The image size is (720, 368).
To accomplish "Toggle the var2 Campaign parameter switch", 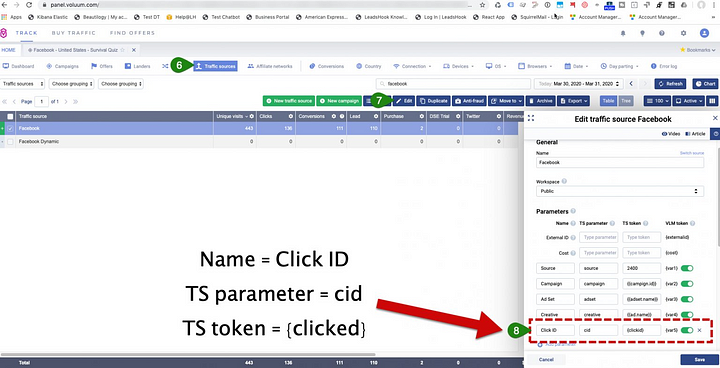I will pos(687,283).
